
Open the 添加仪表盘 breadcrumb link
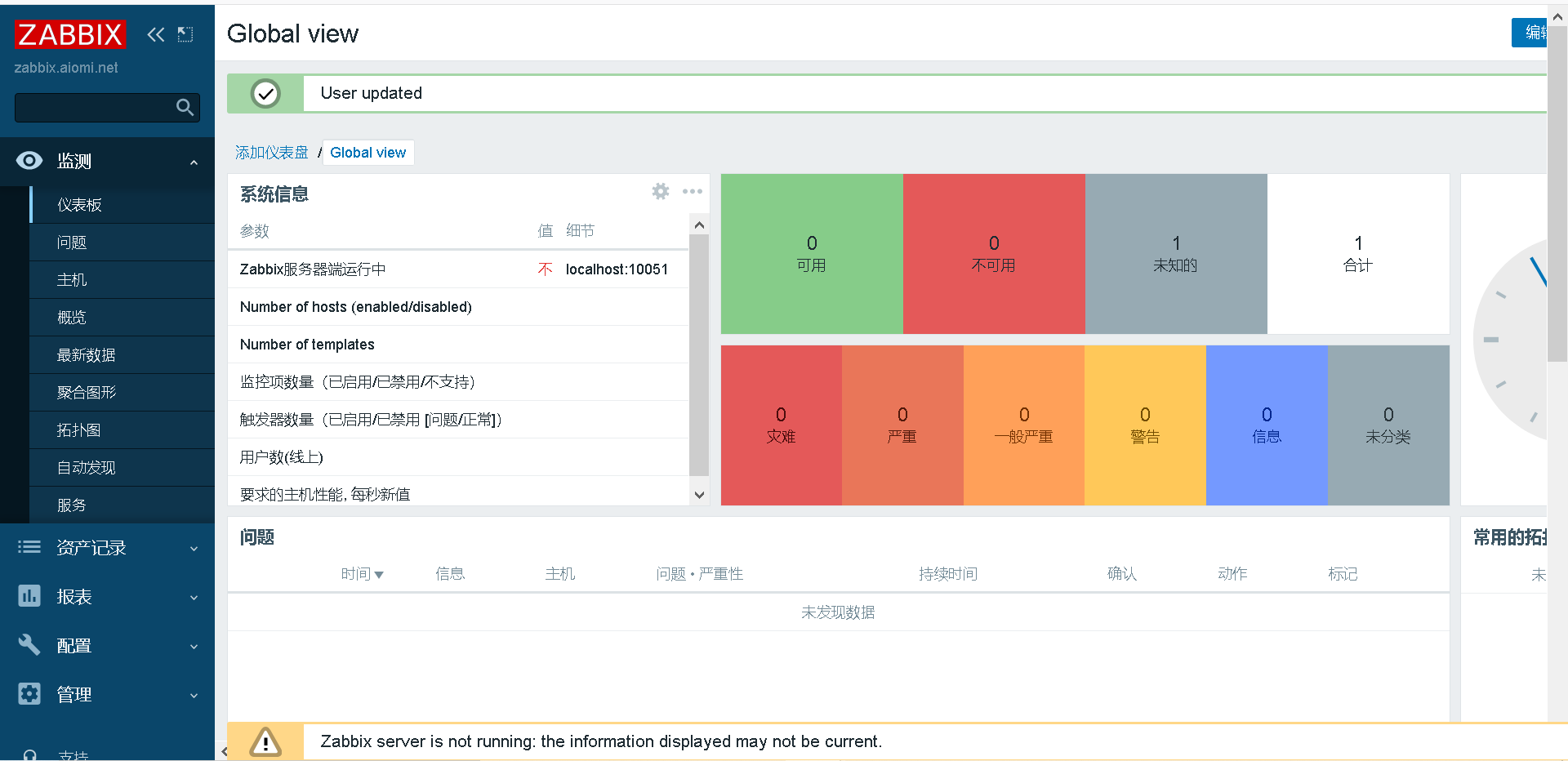[x=271, y=153]
